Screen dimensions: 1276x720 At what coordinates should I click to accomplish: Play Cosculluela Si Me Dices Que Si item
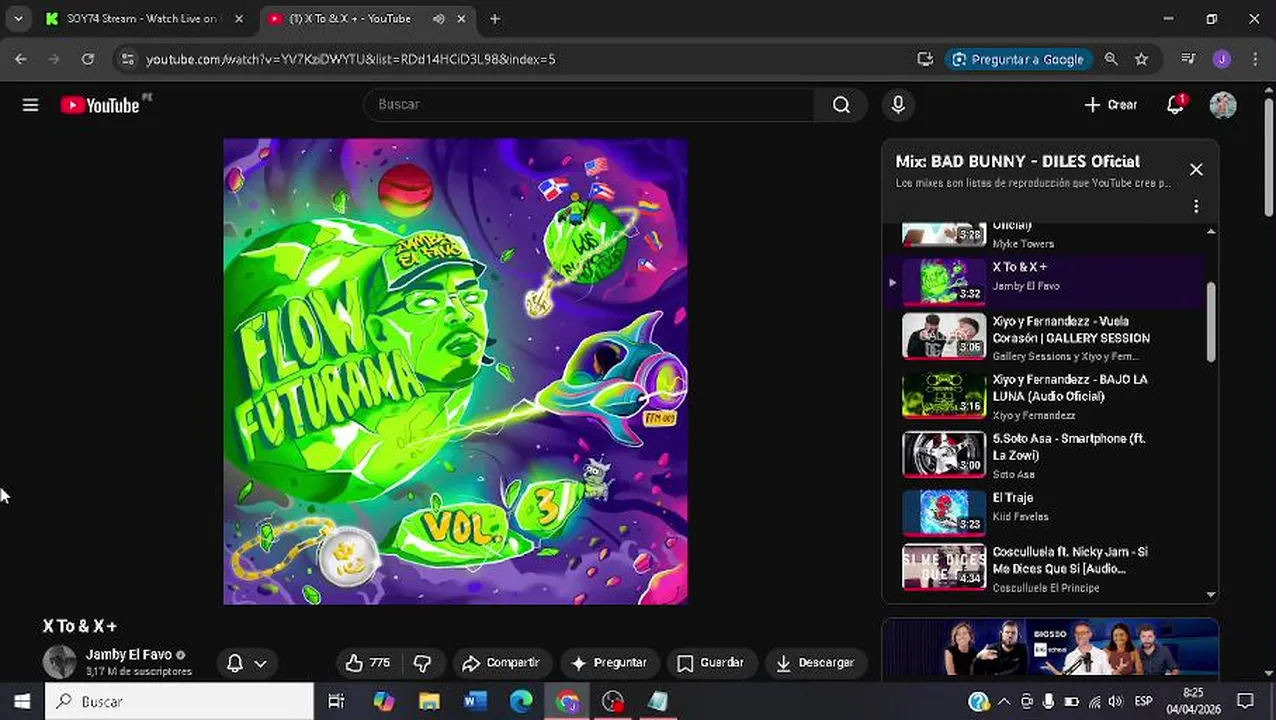coord(1046,568)
